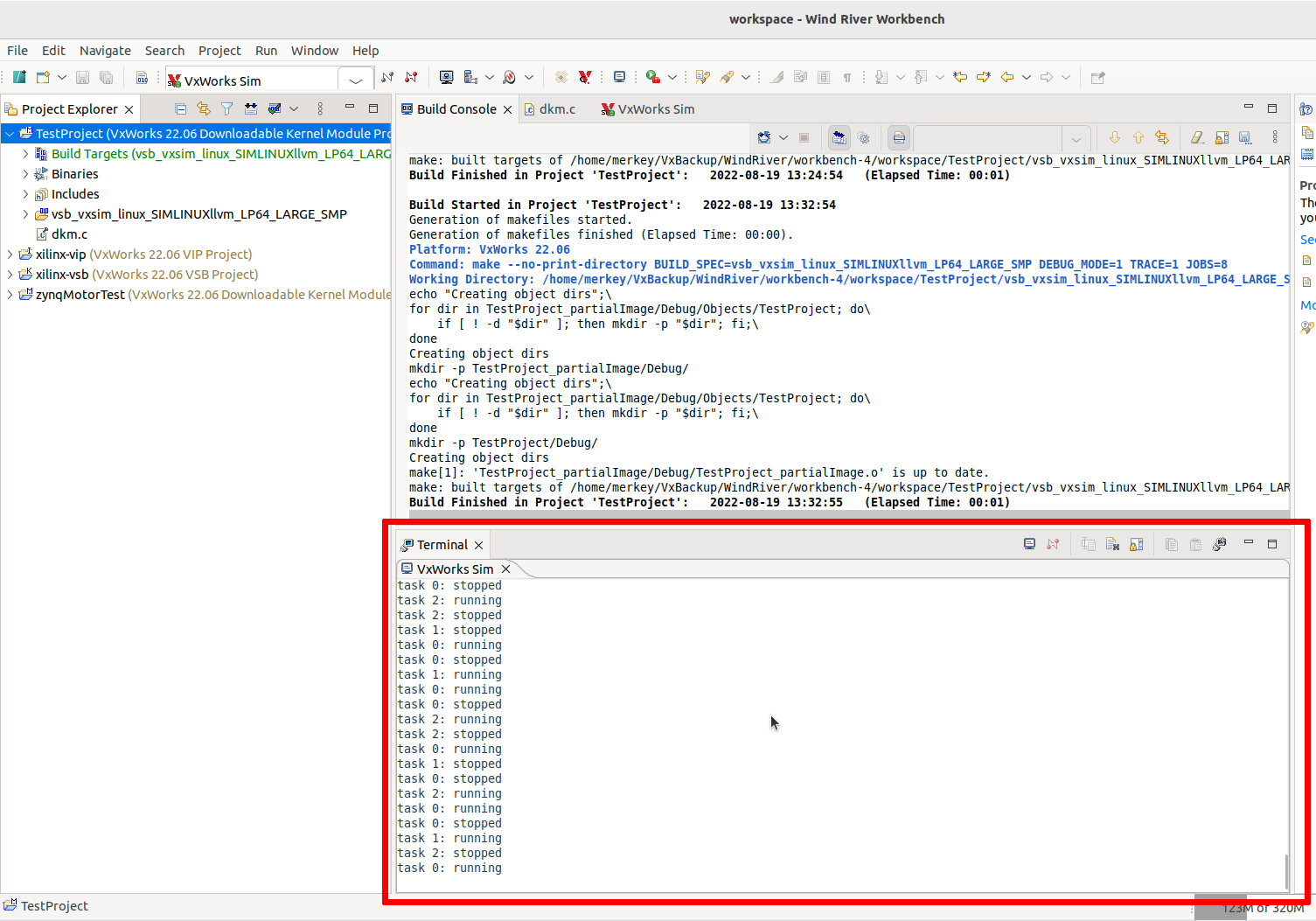The height and width of the screenshot is (921, 1316).
Task: Click the Terminal vertical scrollbar thumb
Action: (x=1285, y=871)
